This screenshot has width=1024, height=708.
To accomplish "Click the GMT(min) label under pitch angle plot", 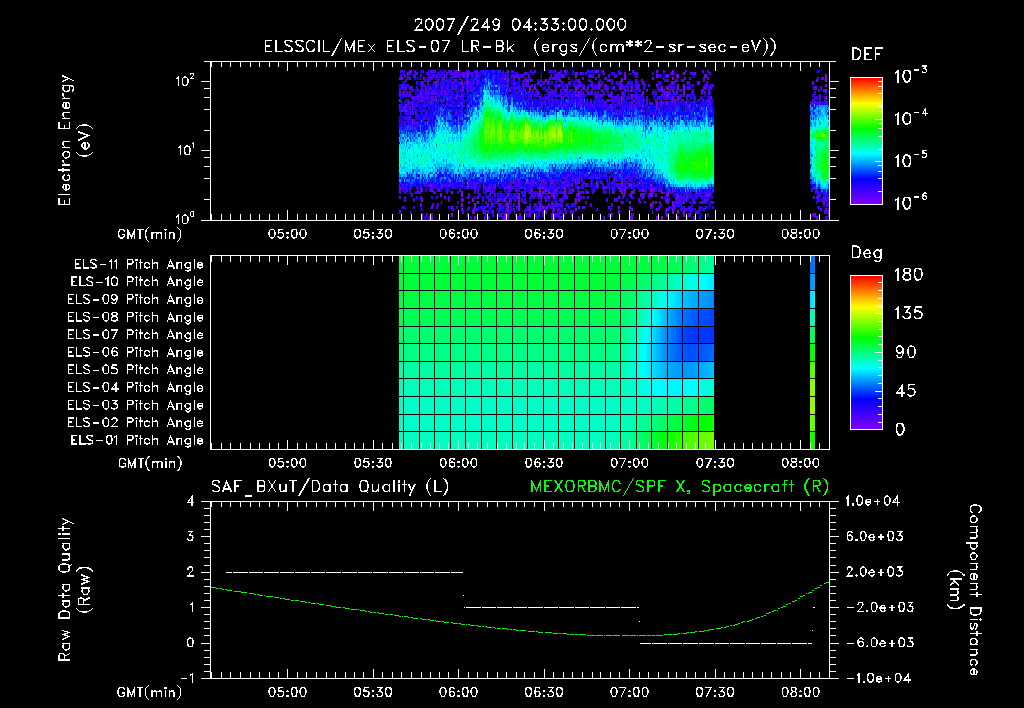I will [x=150, y=463].
